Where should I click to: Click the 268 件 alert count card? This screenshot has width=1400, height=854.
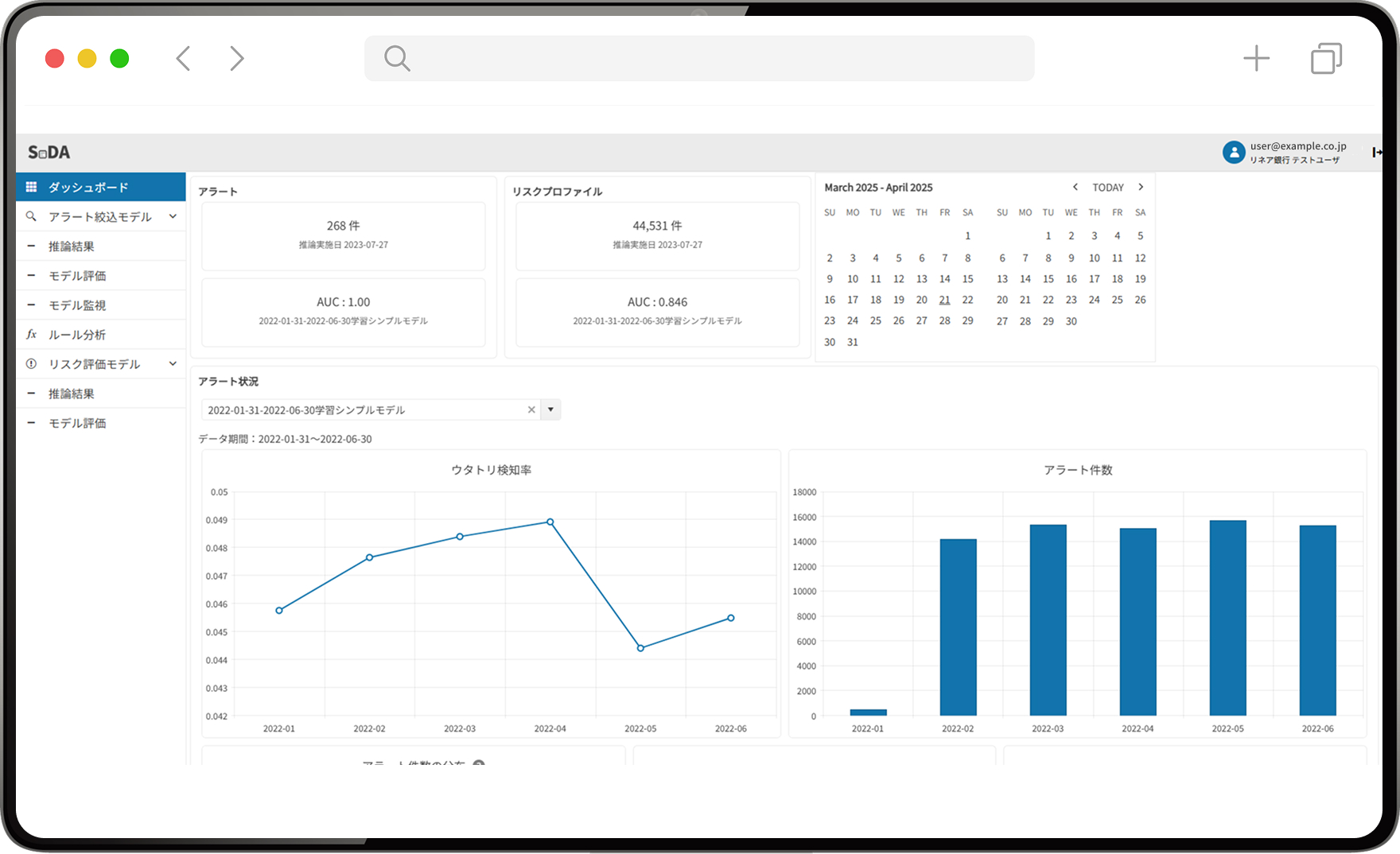pos(344,236)
